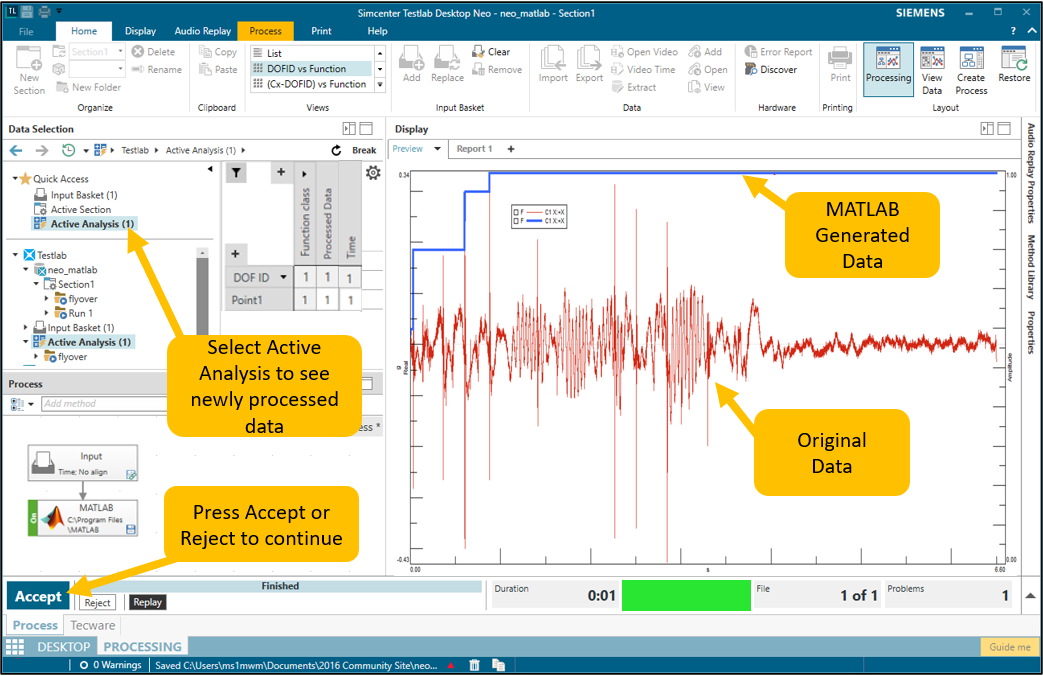Toggle first F checkbox in plot legend
The height and width of the screenshot is (676, 1043).
tap(516, 212)
